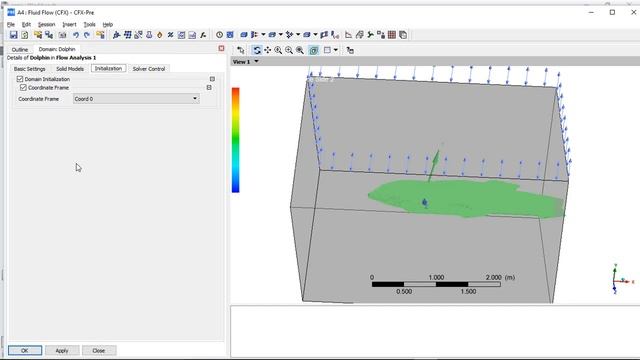Open the Session menu

tap(47, 24)
